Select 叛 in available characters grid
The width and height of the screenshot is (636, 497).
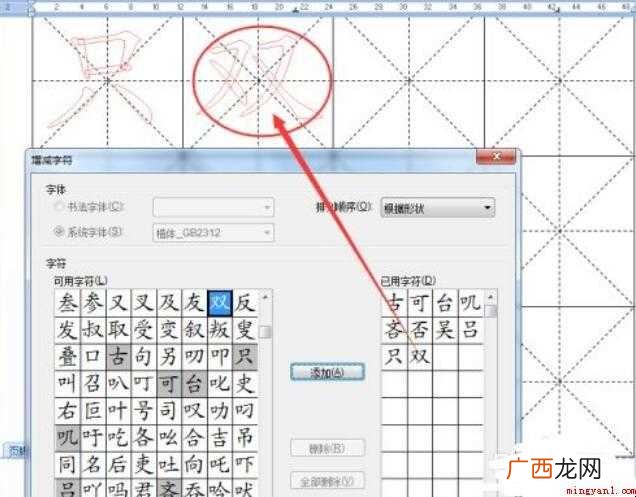[220, 330]
